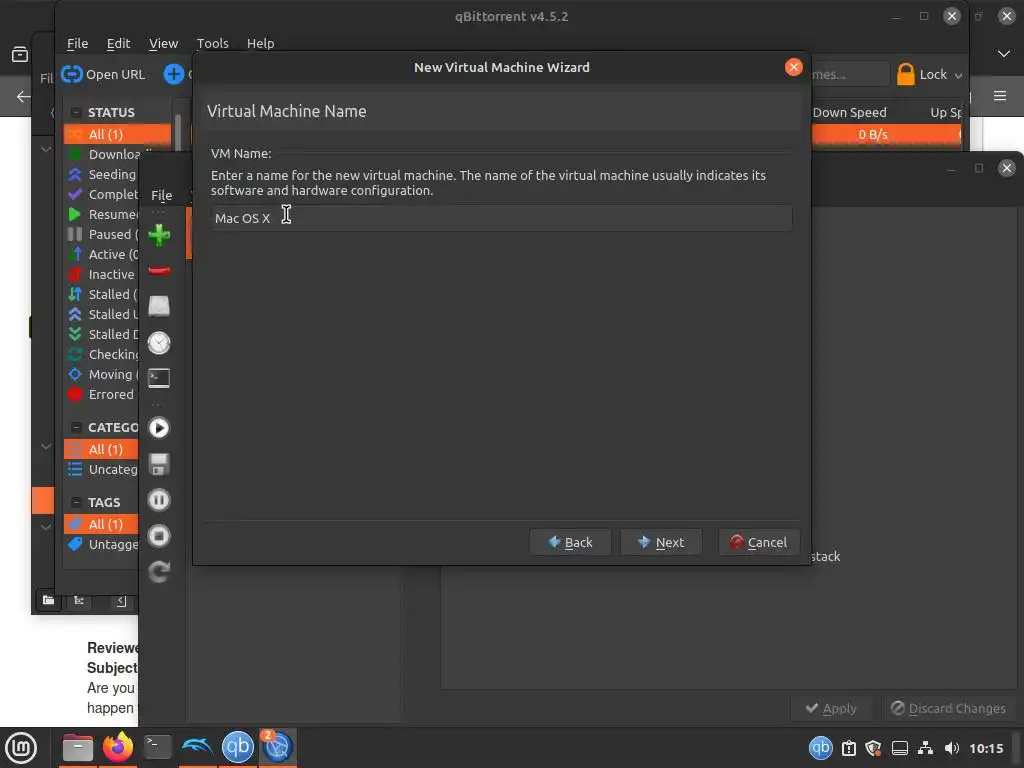Open the File menu of the VM manager window

[161, 195]
